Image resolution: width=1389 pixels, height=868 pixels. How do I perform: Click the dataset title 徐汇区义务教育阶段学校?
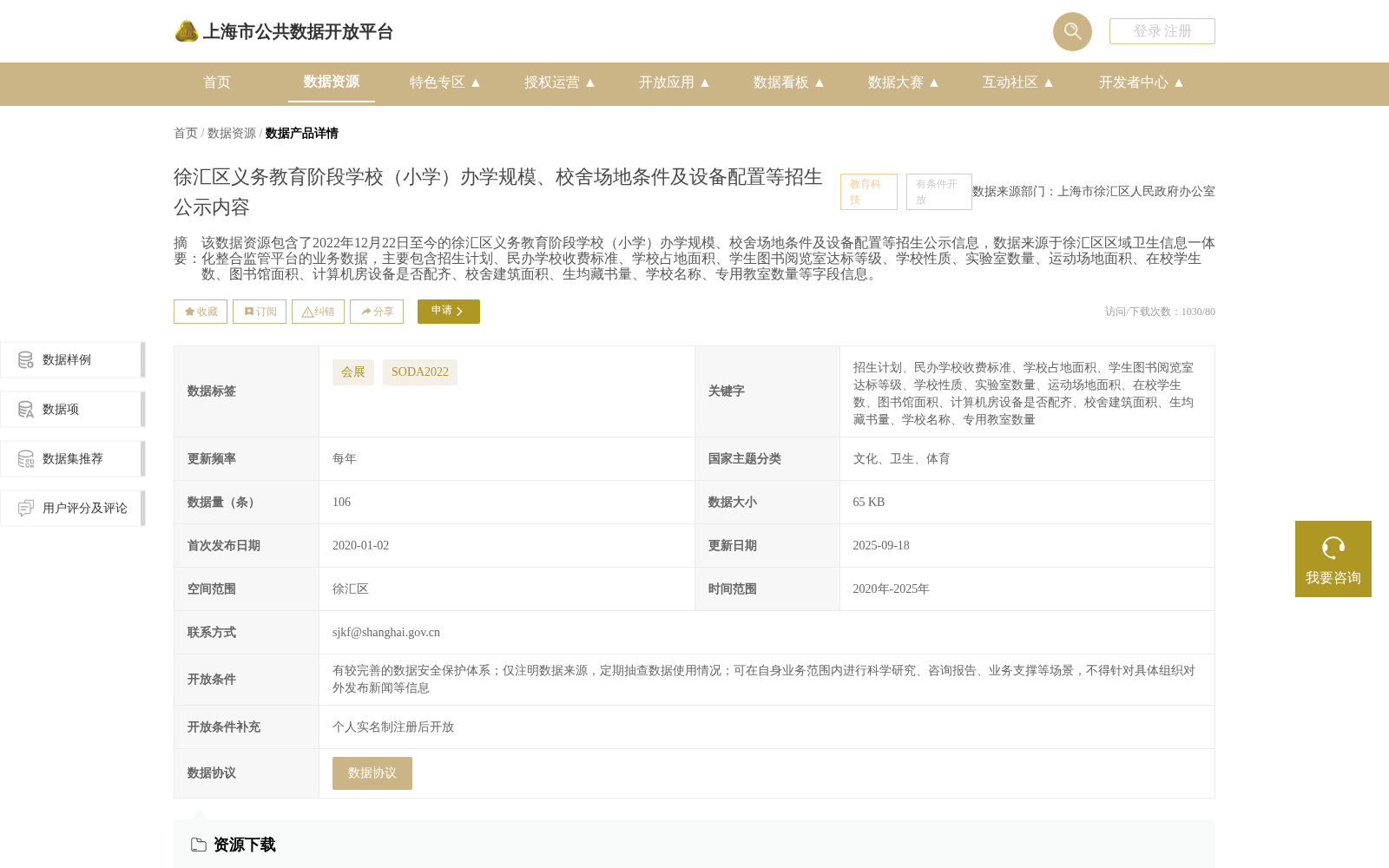click(498, 192)
